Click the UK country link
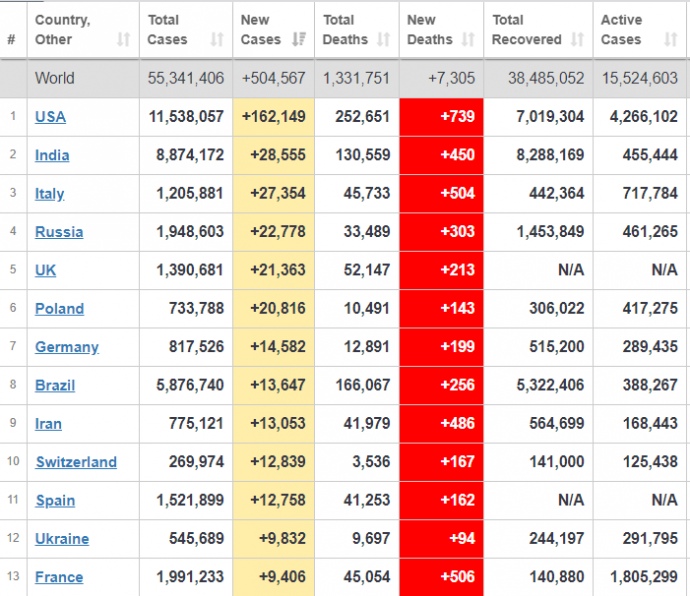Screen dimensions: 690x596 tap(45, 270)
